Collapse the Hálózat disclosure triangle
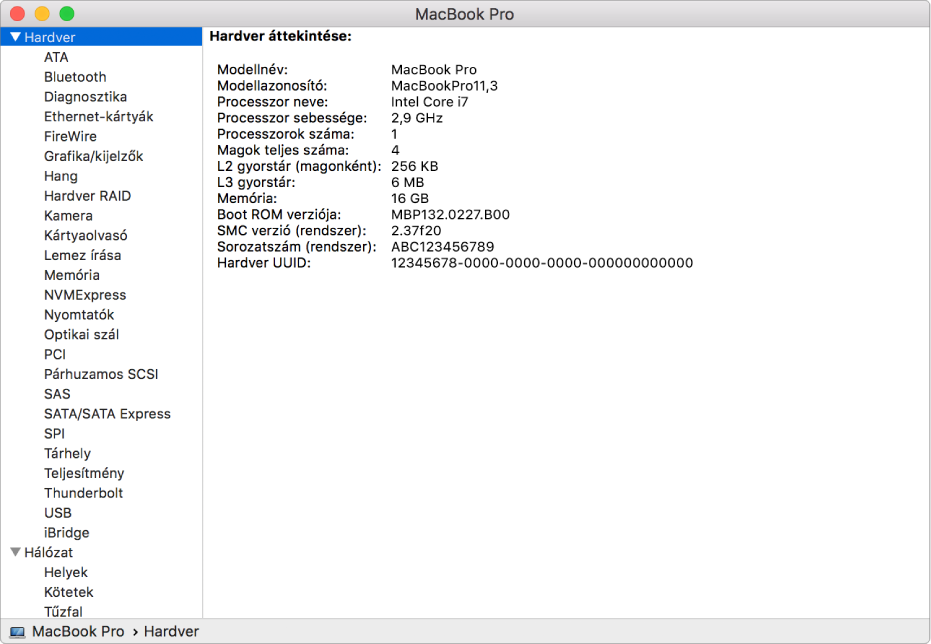This screenshot has width=931, height=644. coord(16,552)
